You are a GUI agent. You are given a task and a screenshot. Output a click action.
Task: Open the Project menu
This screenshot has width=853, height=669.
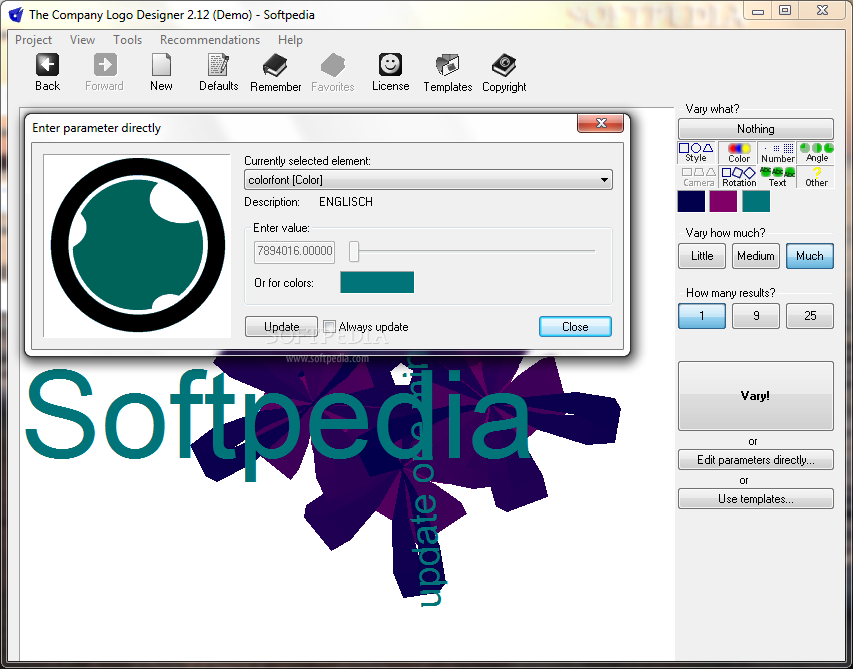(33, 40)
